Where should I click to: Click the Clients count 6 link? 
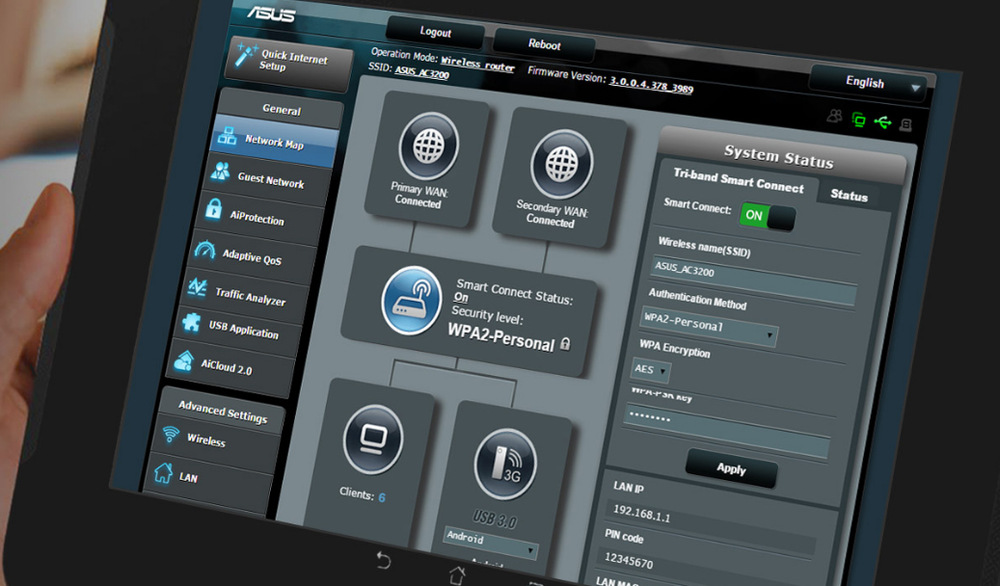pyautogui.click(x=381, y=497)
